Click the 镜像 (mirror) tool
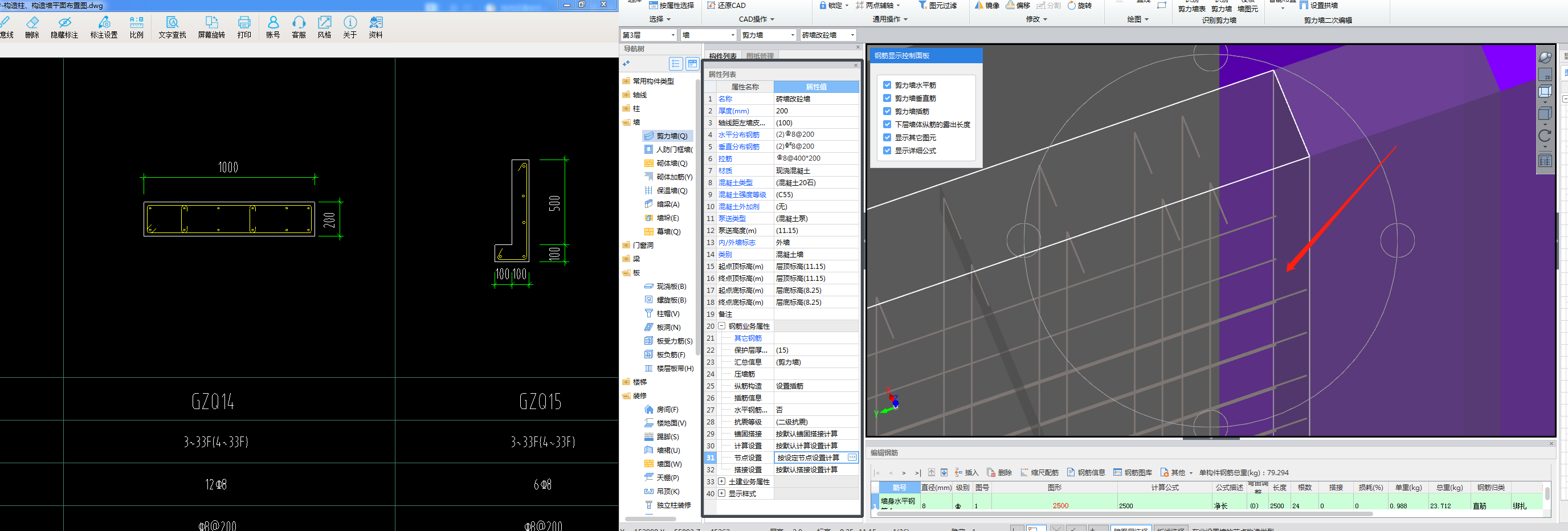The image size is (1568, 531). pyautogui.click(x=987, y=6)
